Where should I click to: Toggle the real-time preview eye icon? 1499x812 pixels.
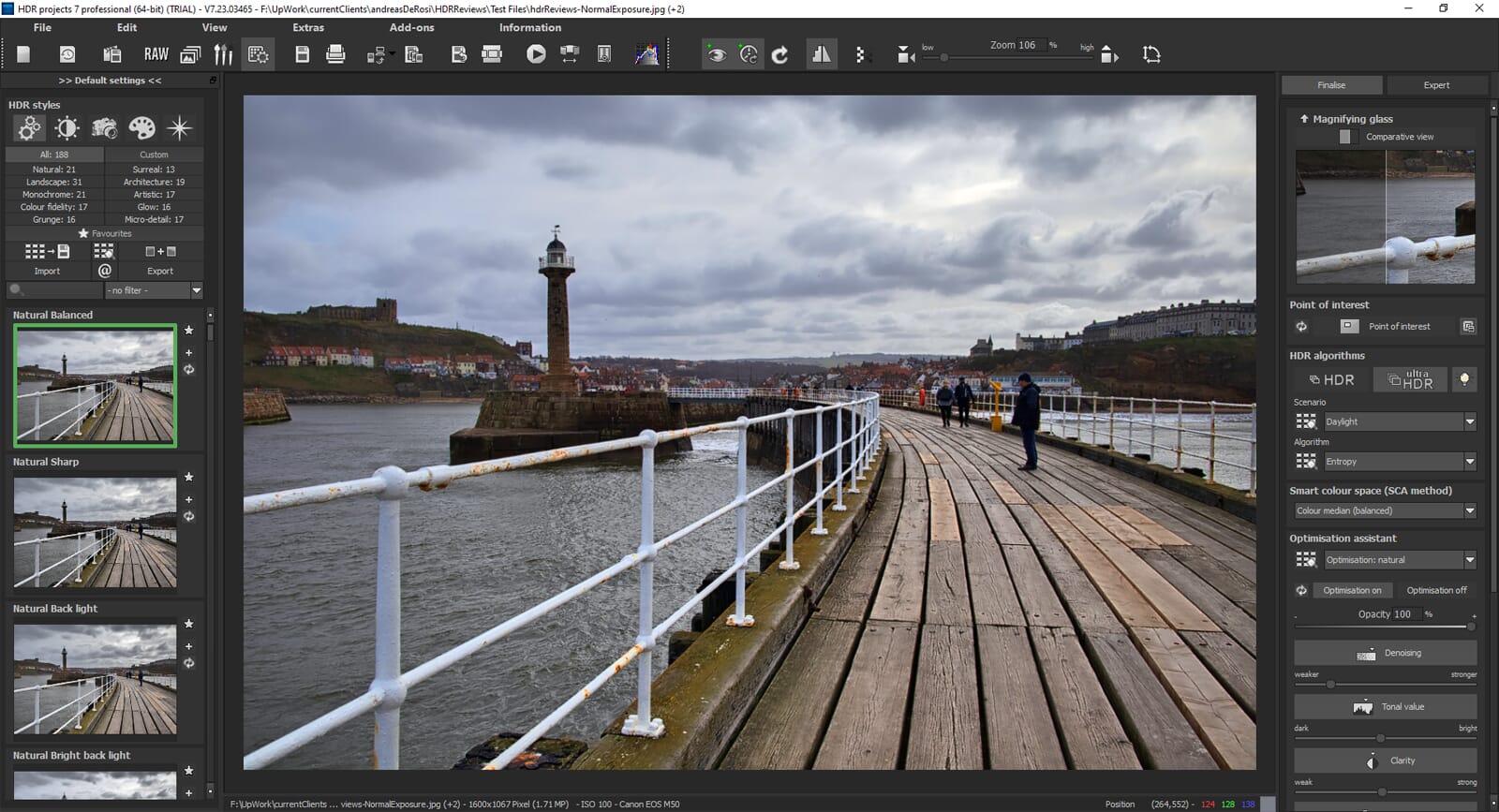click(717, 54)
